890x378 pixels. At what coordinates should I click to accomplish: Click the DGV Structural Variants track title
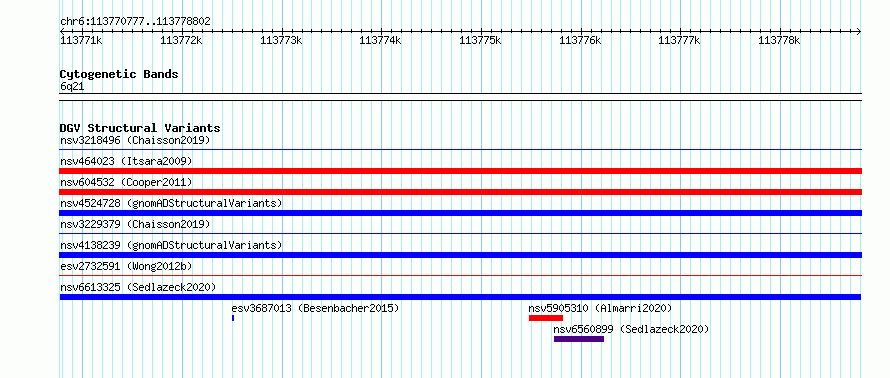coord(140,128)
